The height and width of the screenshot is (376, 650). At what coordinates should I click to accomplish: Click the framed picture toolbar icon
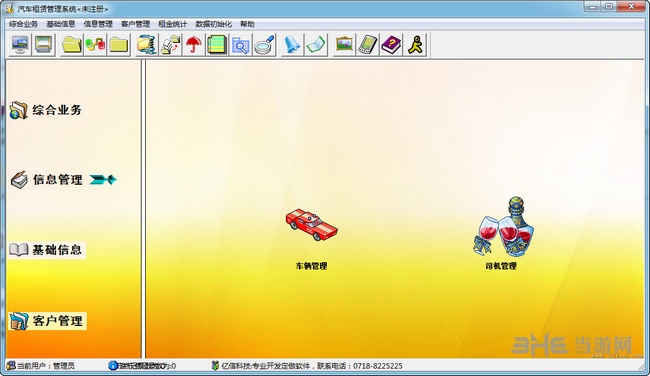tap(344, 45)
